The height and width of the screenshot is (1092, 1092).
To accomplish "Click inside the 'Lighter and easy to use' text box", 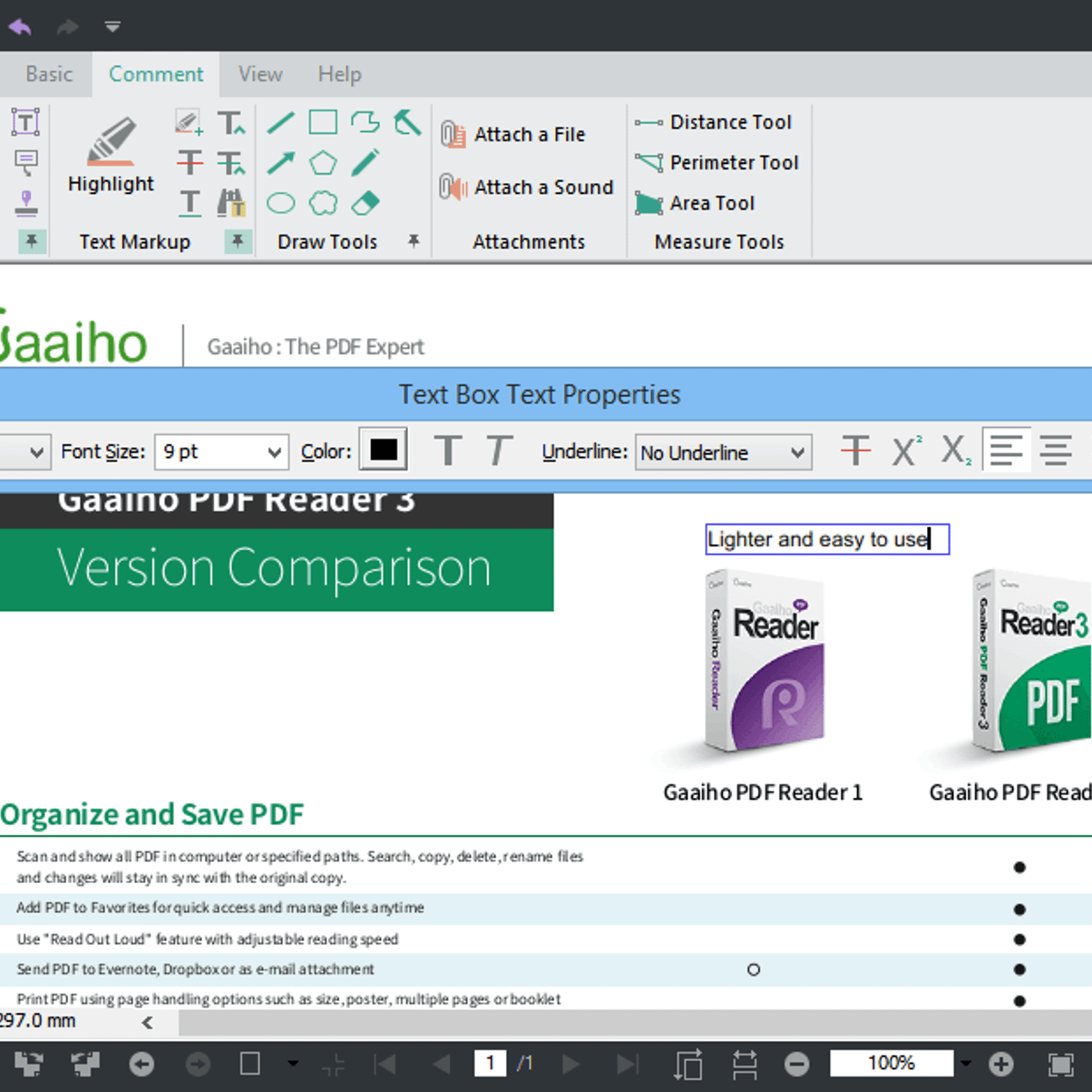I will 827,539.
